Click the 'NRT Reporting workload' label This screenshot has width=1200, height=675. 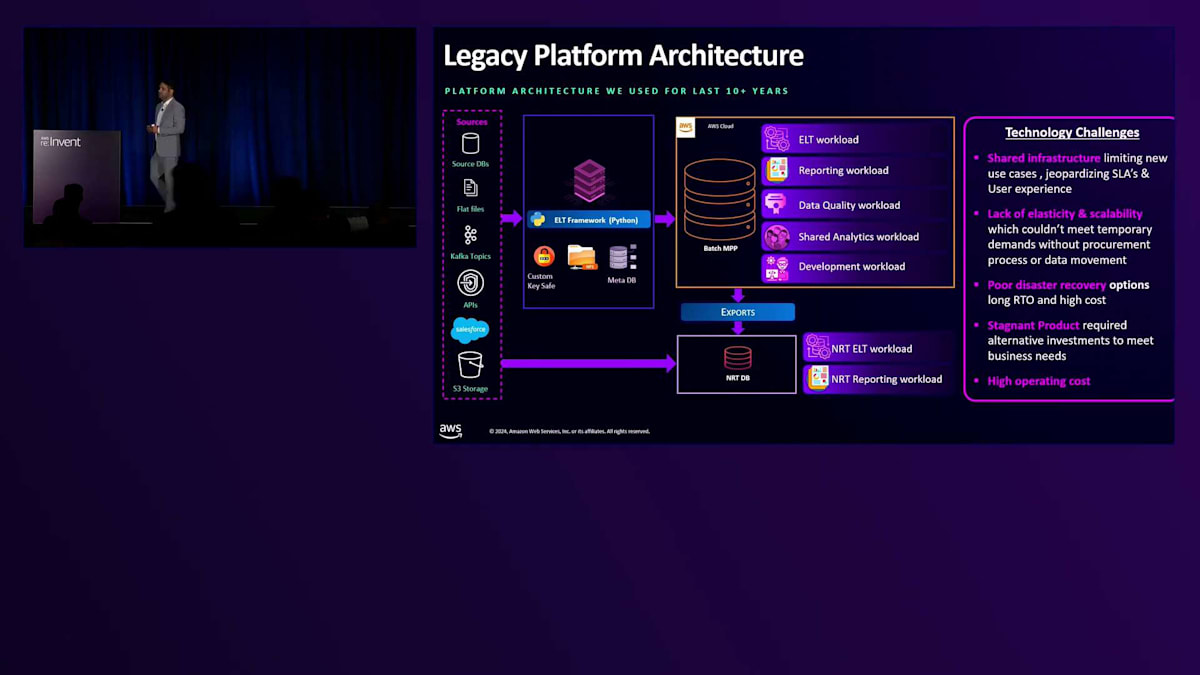pos(887,379)
